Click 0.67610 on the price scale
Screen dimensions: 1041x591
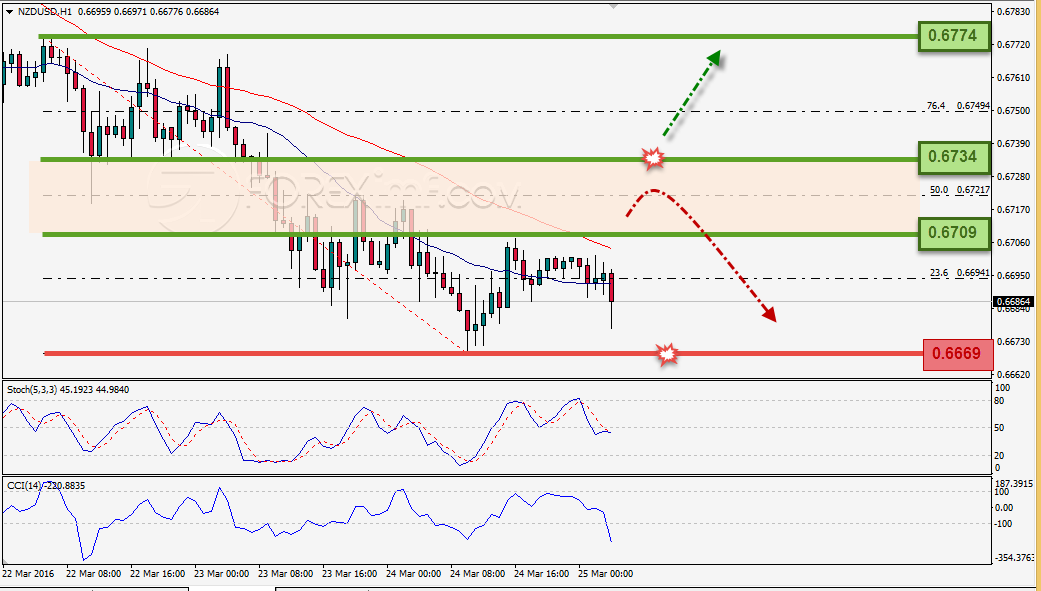click(x=1014, y=78)
